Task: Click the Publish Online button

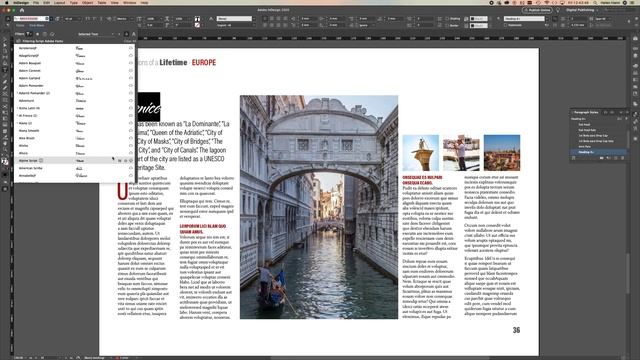Action: 538,10
